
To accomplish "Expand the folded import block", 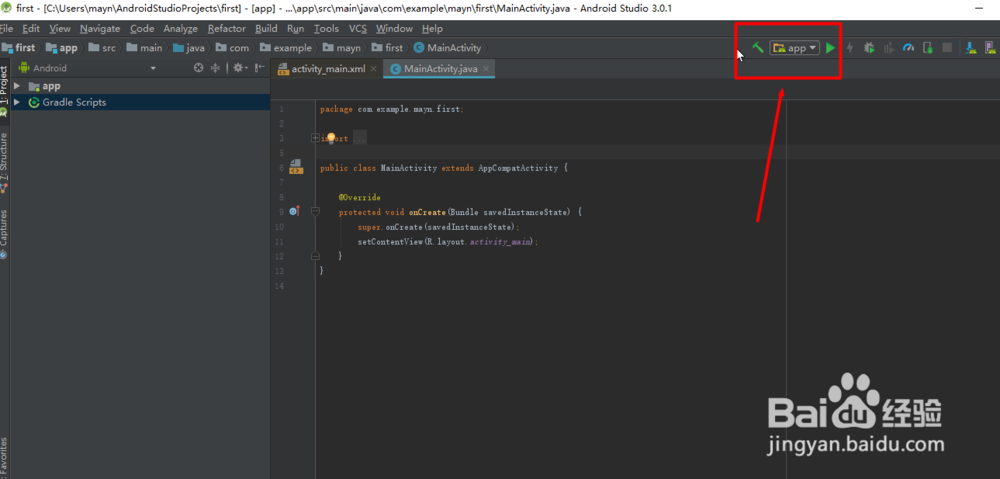I will click(314, 138).
